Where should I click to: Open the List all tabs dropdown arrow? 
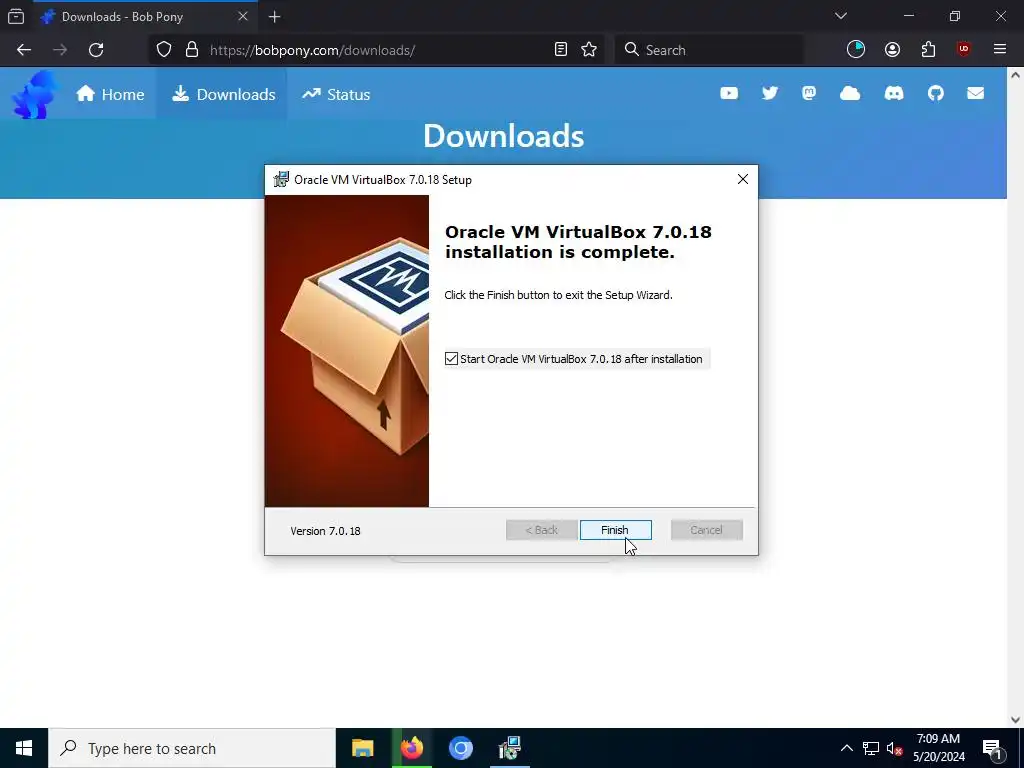[841, 16]
